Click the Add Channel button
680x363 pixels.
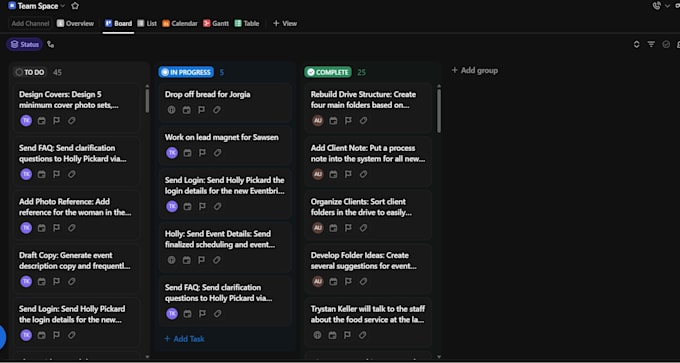[x=30, y=23]
